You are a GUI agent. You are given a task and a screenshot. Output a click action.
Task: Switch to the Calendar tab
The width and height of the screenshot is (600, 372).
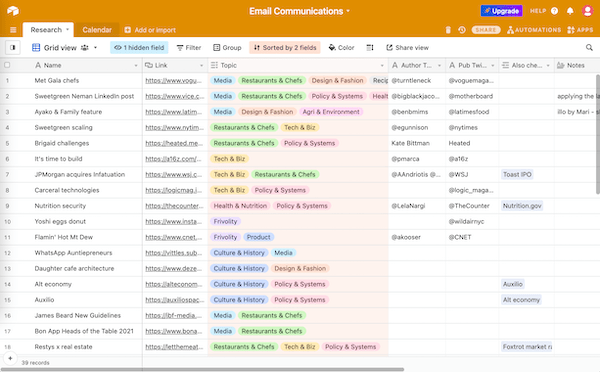97,29
